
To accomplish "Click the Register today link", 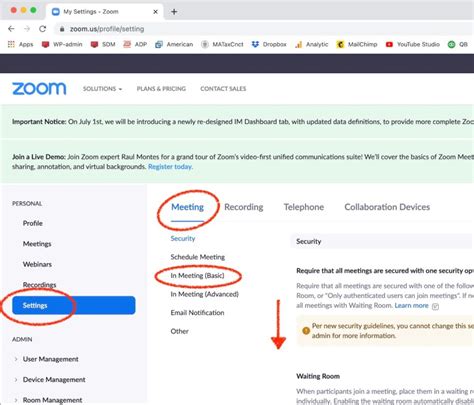I will [x=170, y=166].
